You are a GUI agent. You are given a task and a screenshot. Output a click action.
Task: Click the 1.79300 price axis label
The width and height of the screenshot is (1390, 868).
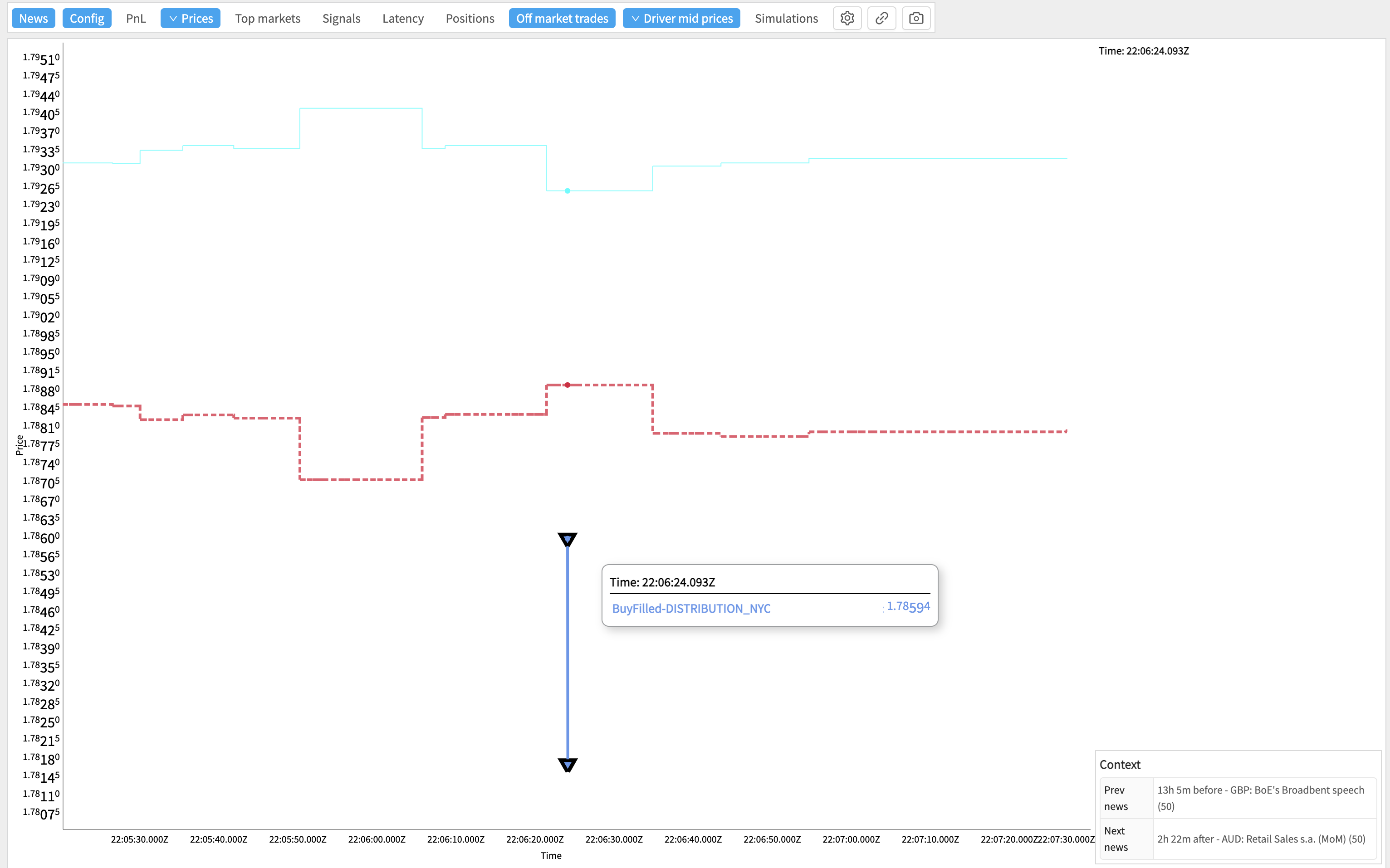[41, 169]
